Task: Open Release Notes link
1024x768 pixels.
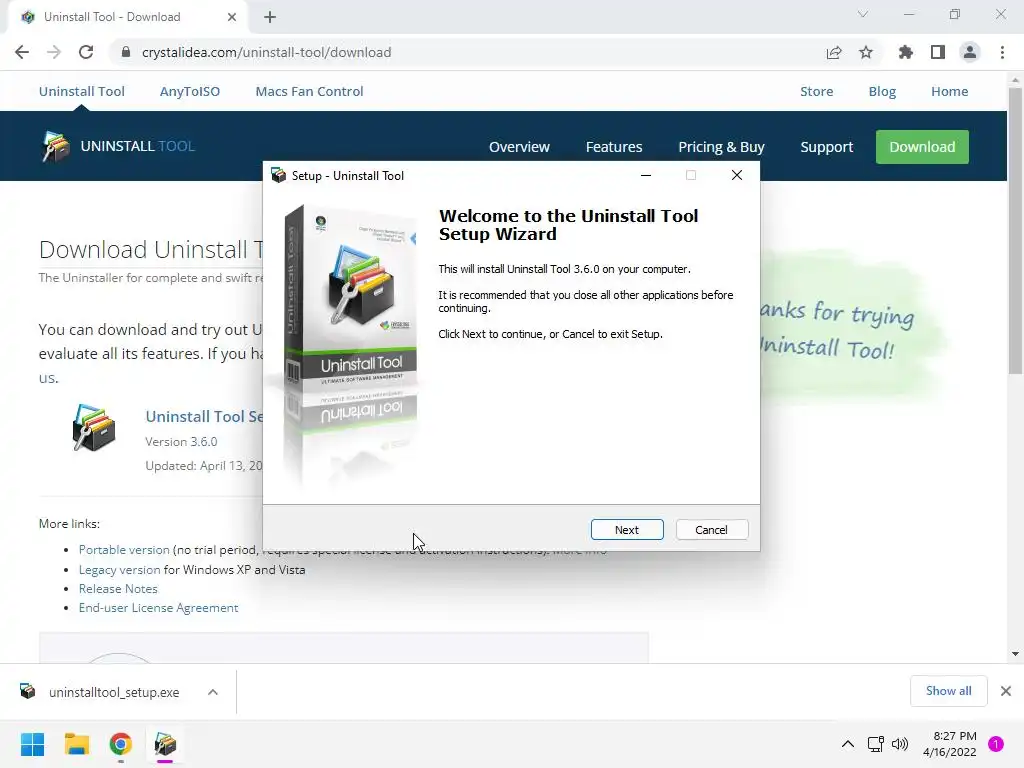Action: click(118, 588)
